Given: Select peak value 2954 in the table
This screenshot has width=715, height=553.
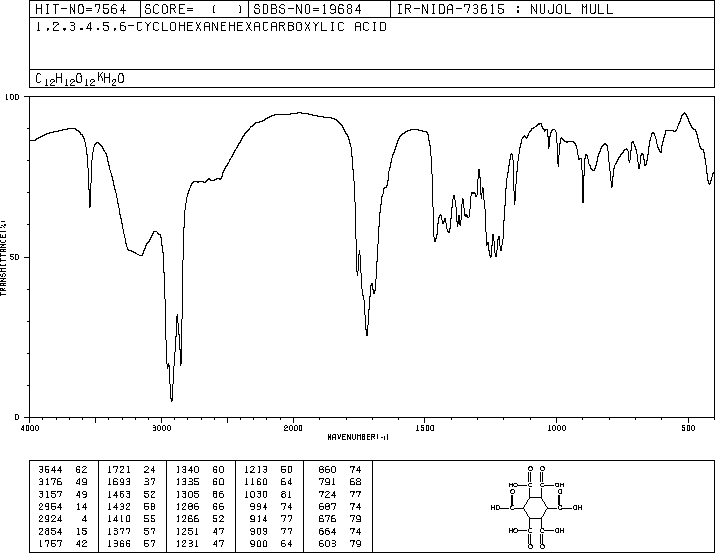Looking at the screenshot, I should click(x=50, y=506).
